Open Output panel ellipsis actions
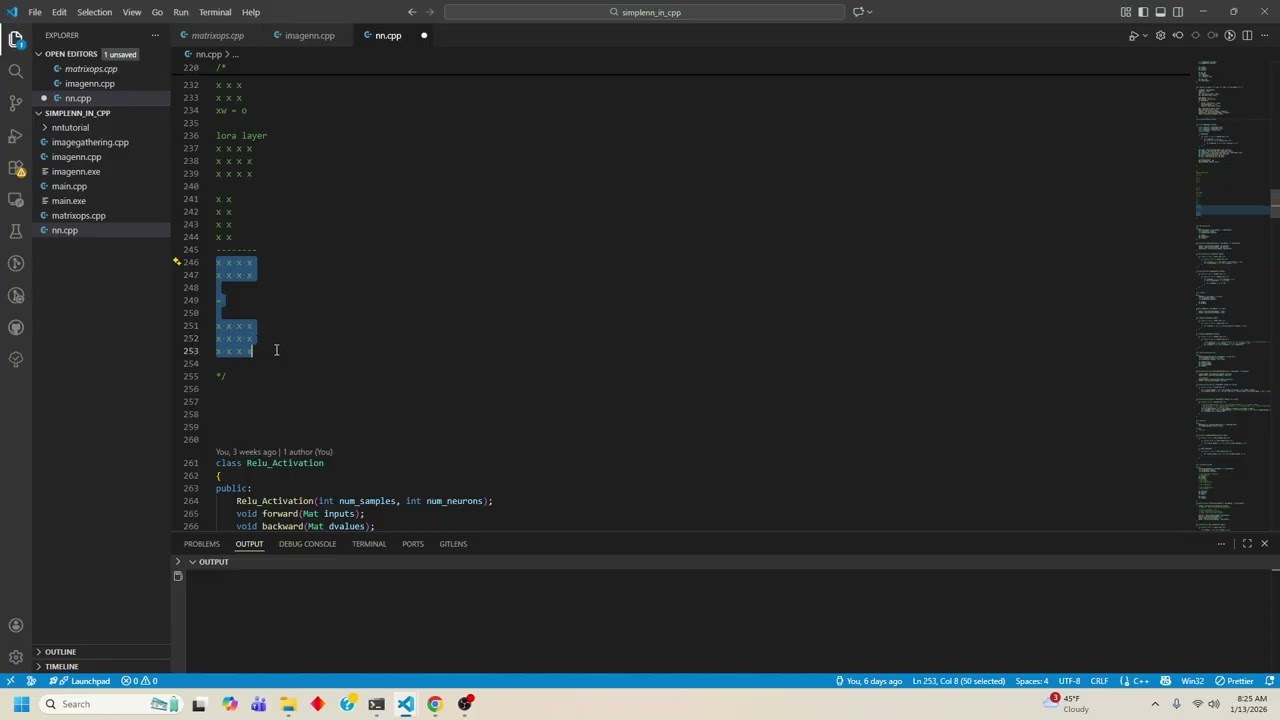 [1221, 544]
